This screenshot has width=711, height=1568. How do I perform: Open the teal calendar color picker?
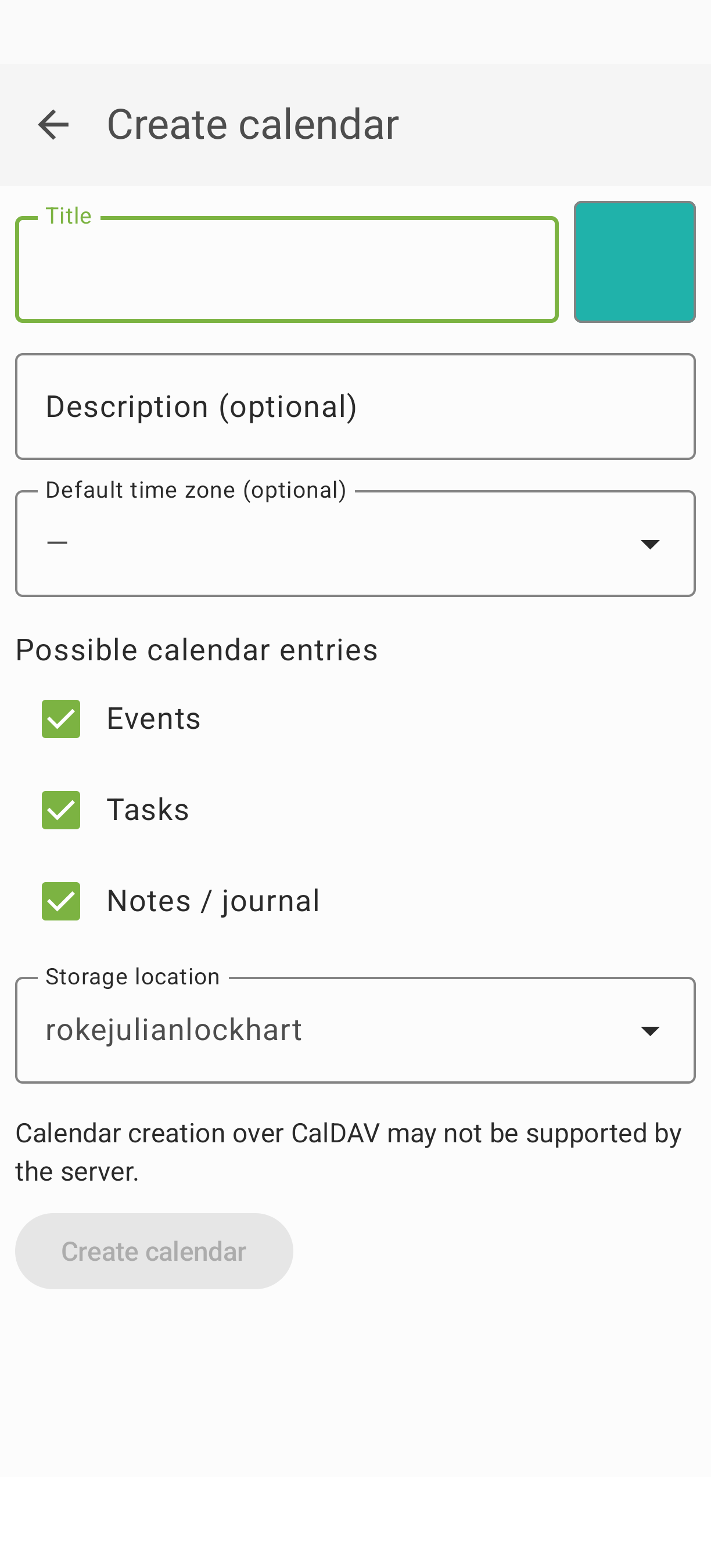(x=634, y=262)
